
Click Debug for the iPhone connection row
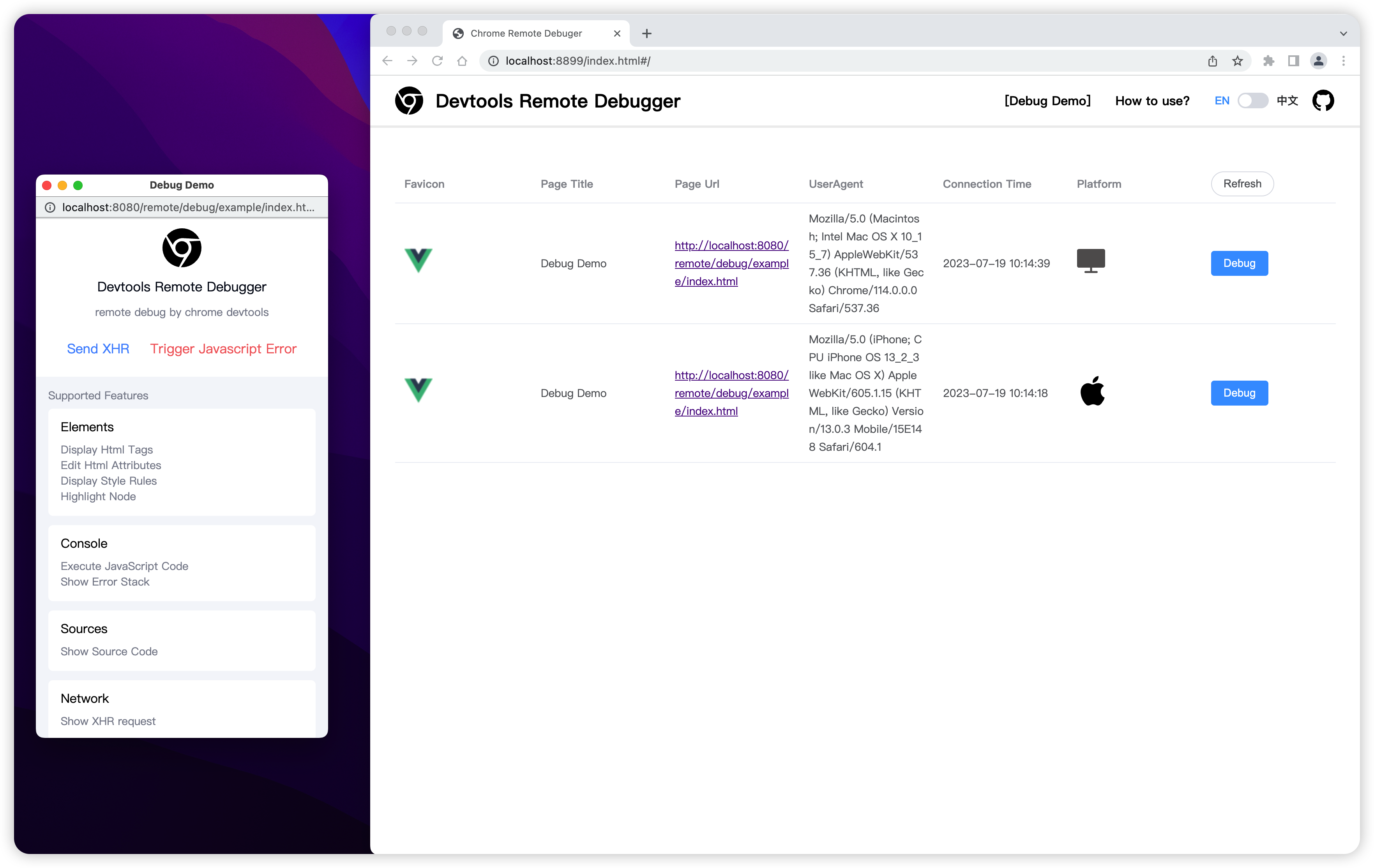coord(1239,393)
